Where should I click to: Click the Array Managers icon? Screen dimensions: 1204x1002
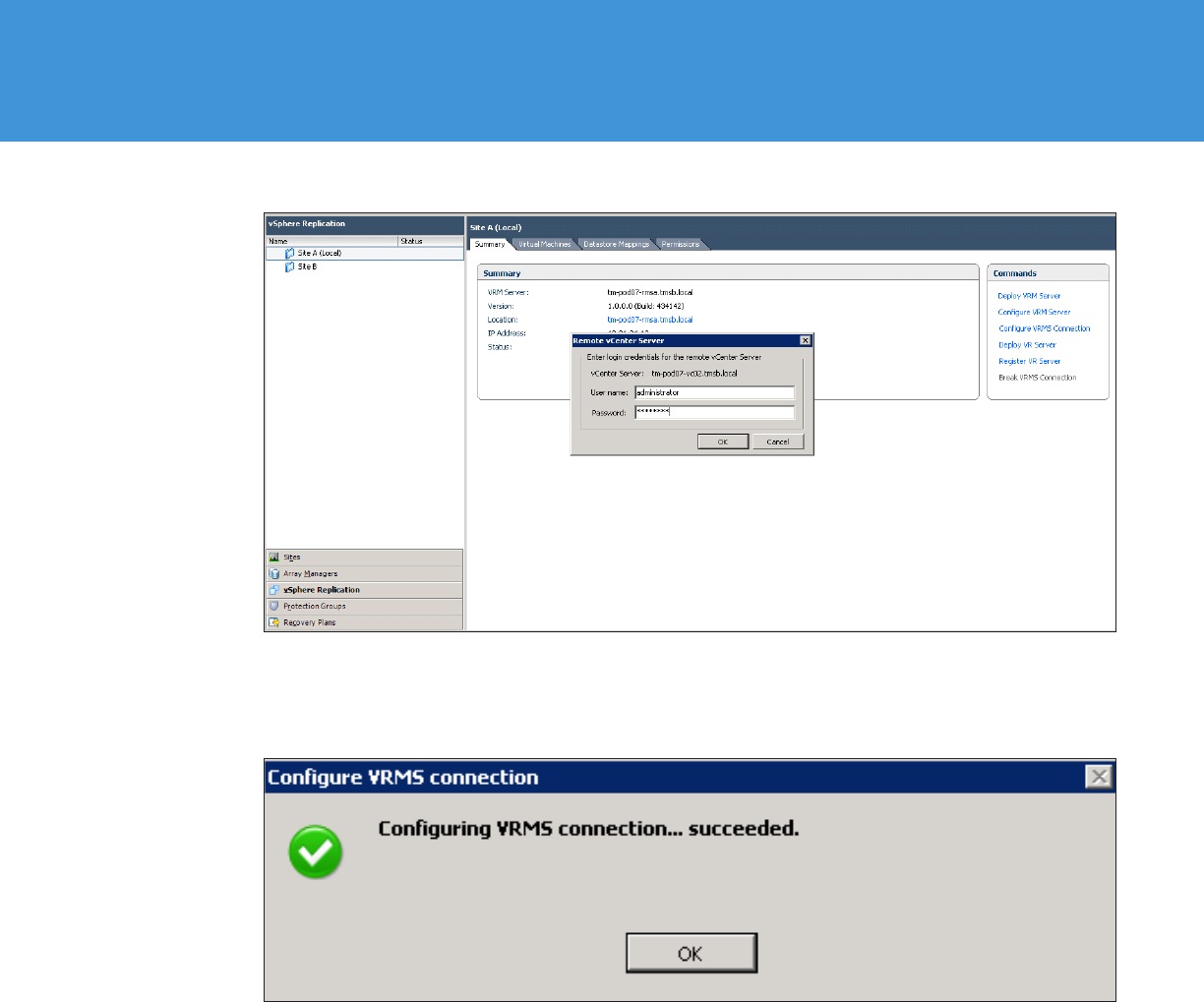[x=274, y=573]
